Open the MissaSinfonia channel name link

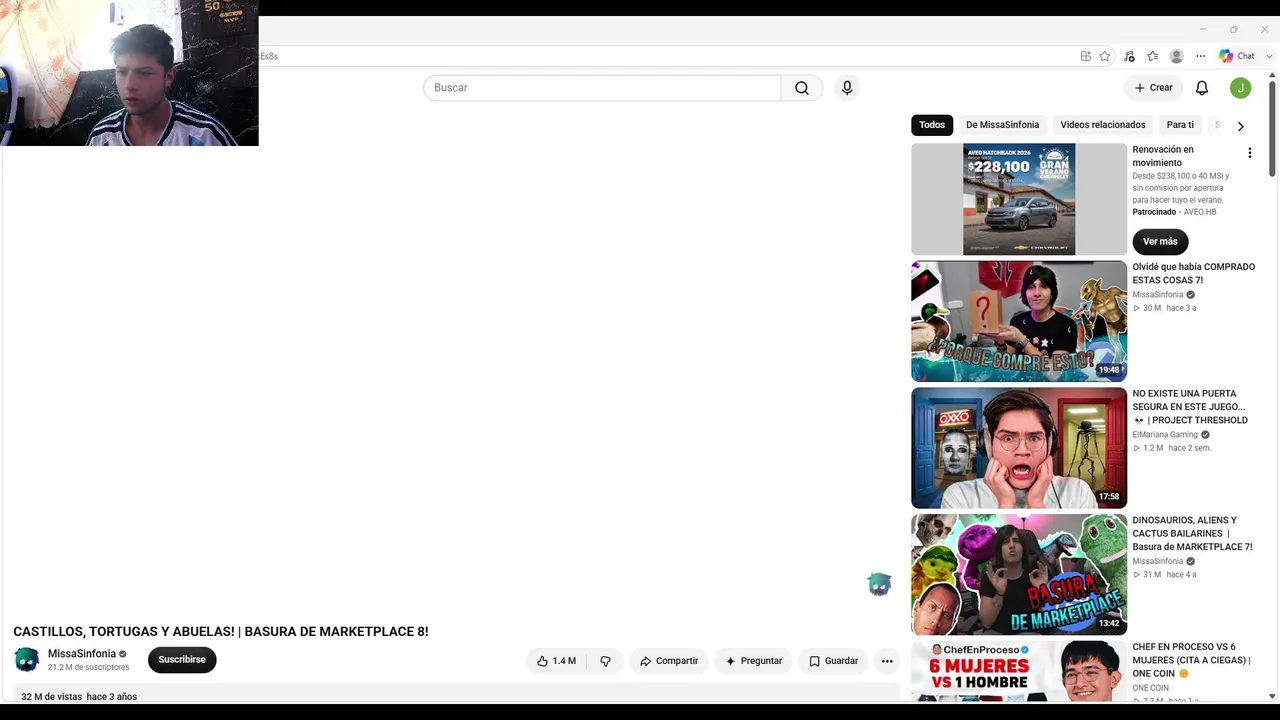(82, 654)
